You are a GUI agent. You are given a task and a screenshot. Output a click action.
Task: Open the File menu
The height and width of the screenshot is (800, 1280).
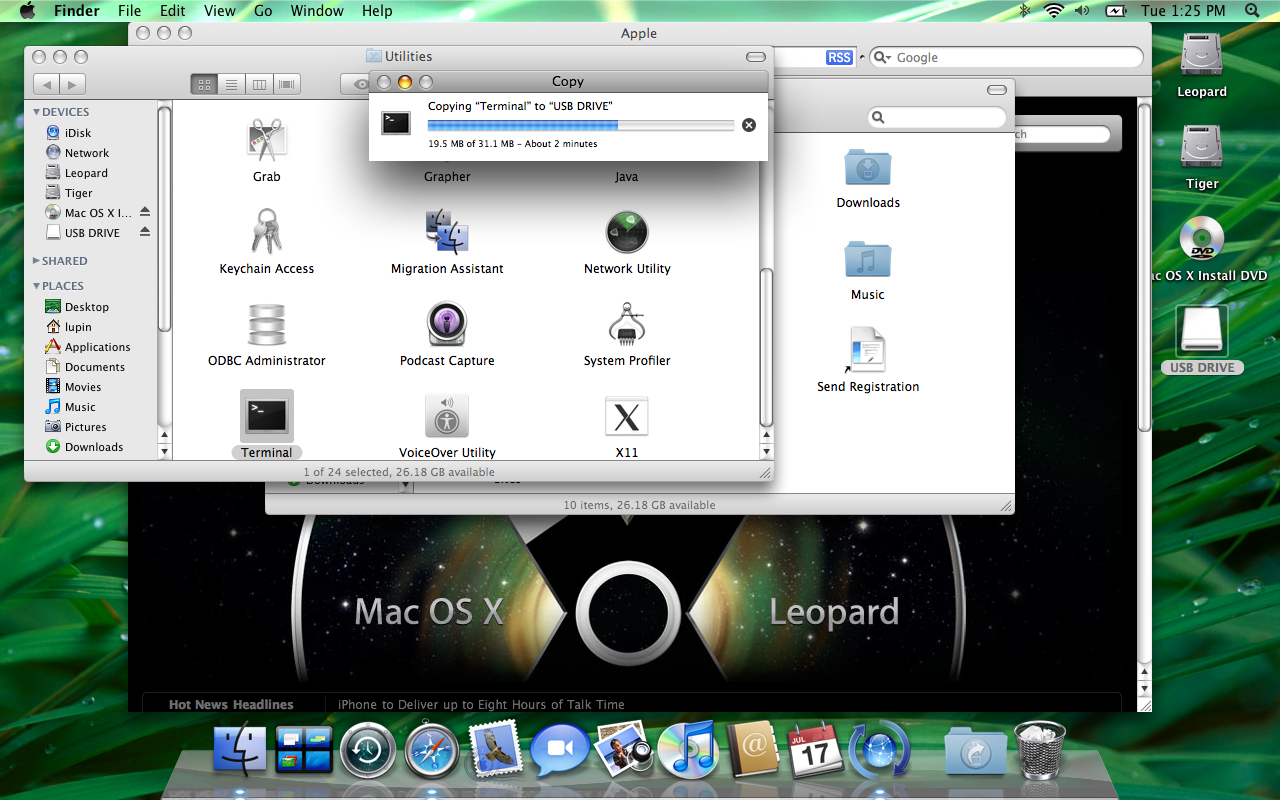point(129,11)
